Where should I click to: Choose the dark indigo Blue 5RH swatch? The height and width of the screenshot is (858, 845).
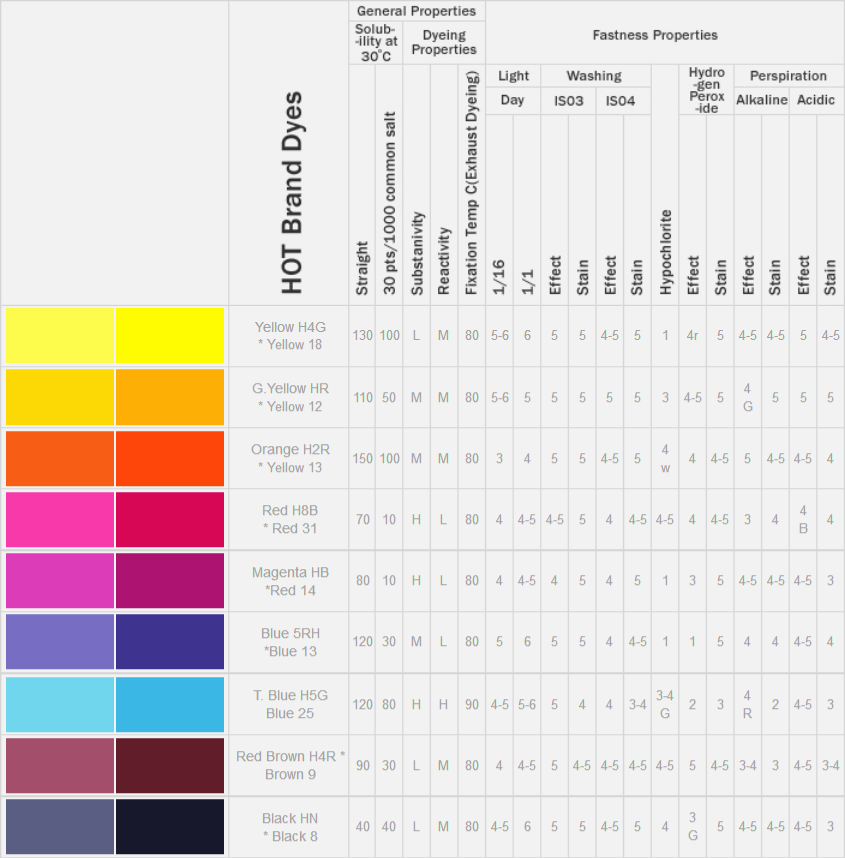[x=170, y=642]
